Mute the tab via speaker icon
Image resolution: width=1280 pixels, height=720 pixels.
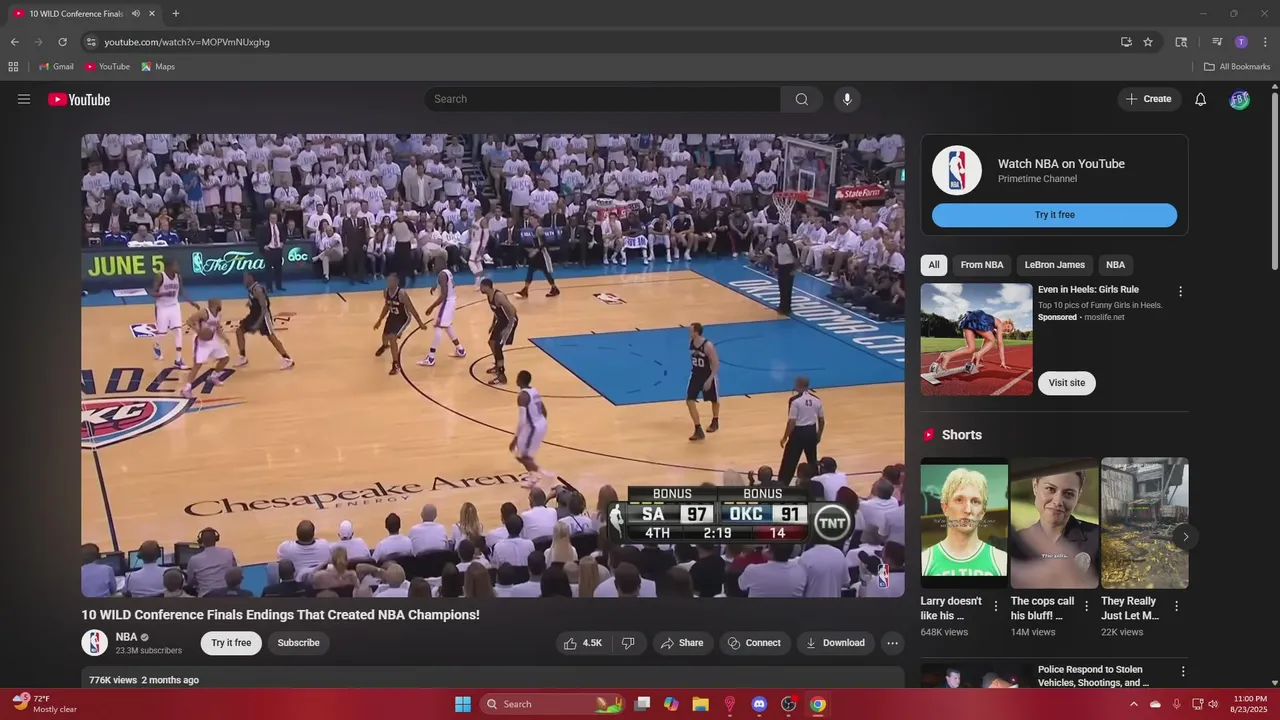coord(136,13)
